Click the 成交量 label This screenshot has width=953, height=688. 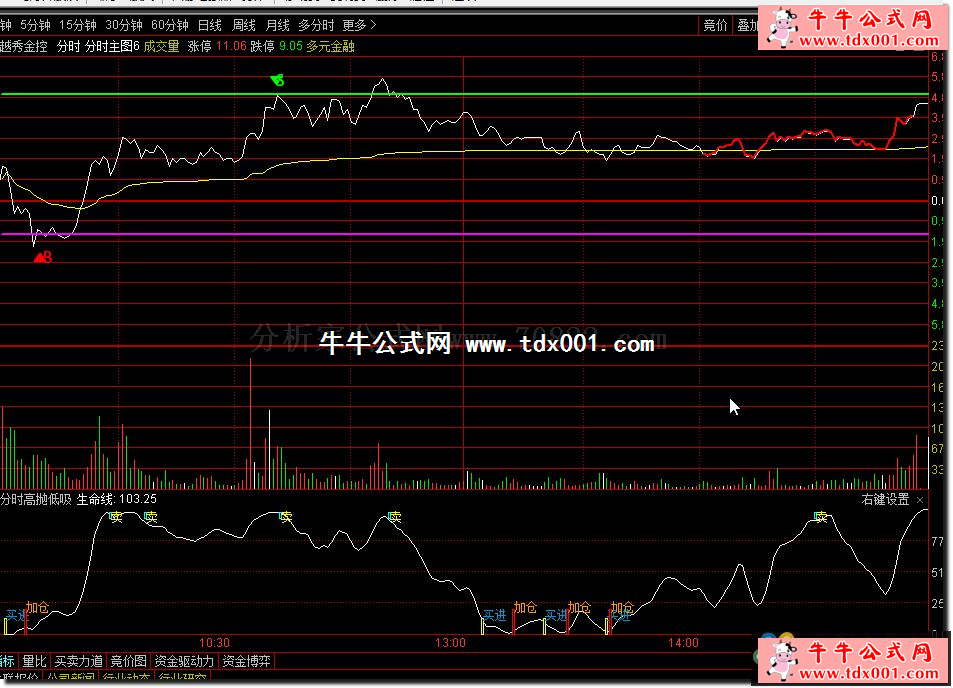pyautogui.click(x=161, y=46)
